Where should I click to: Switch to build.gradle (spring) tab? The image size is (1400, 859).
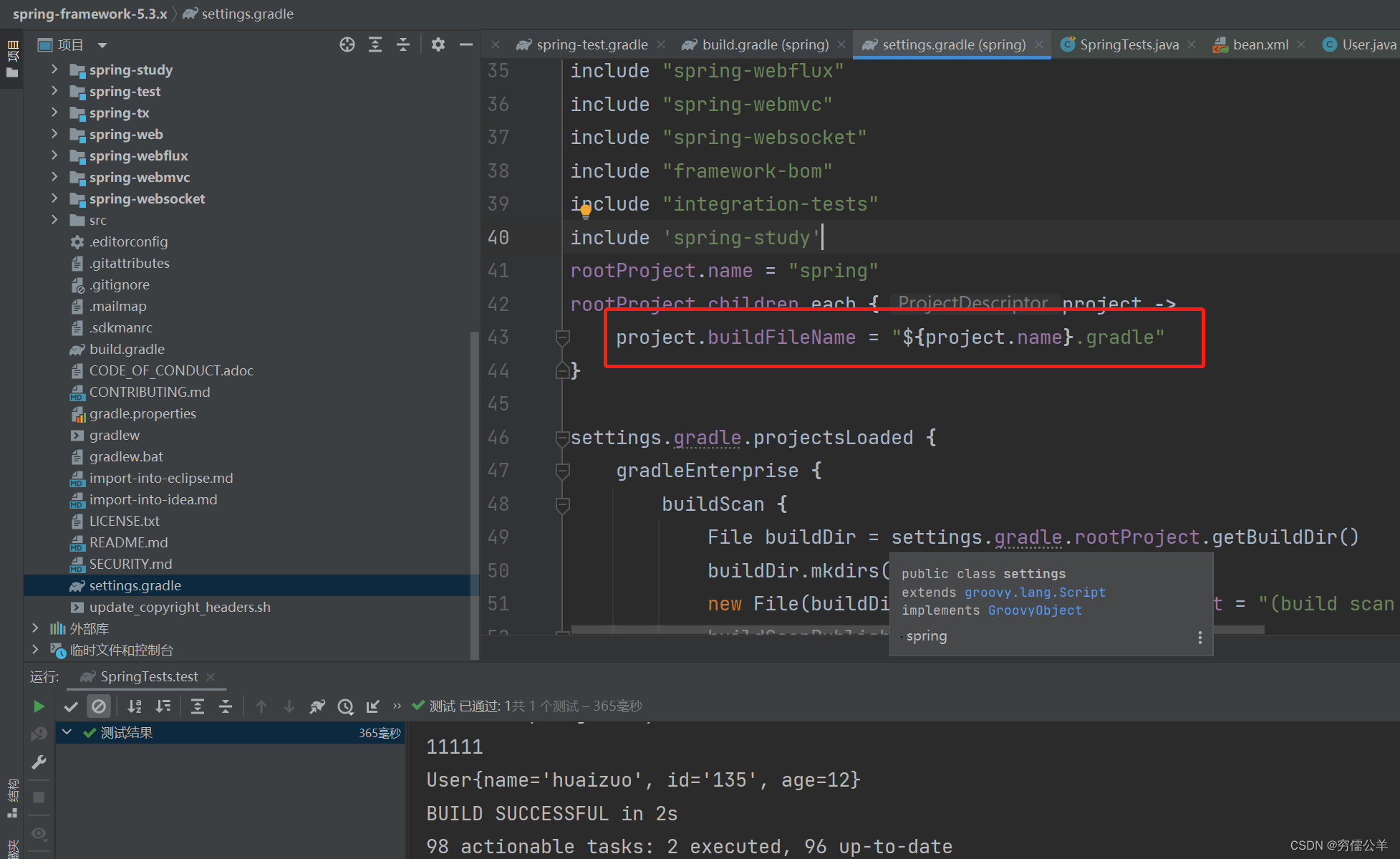click(x=765, y=44)
